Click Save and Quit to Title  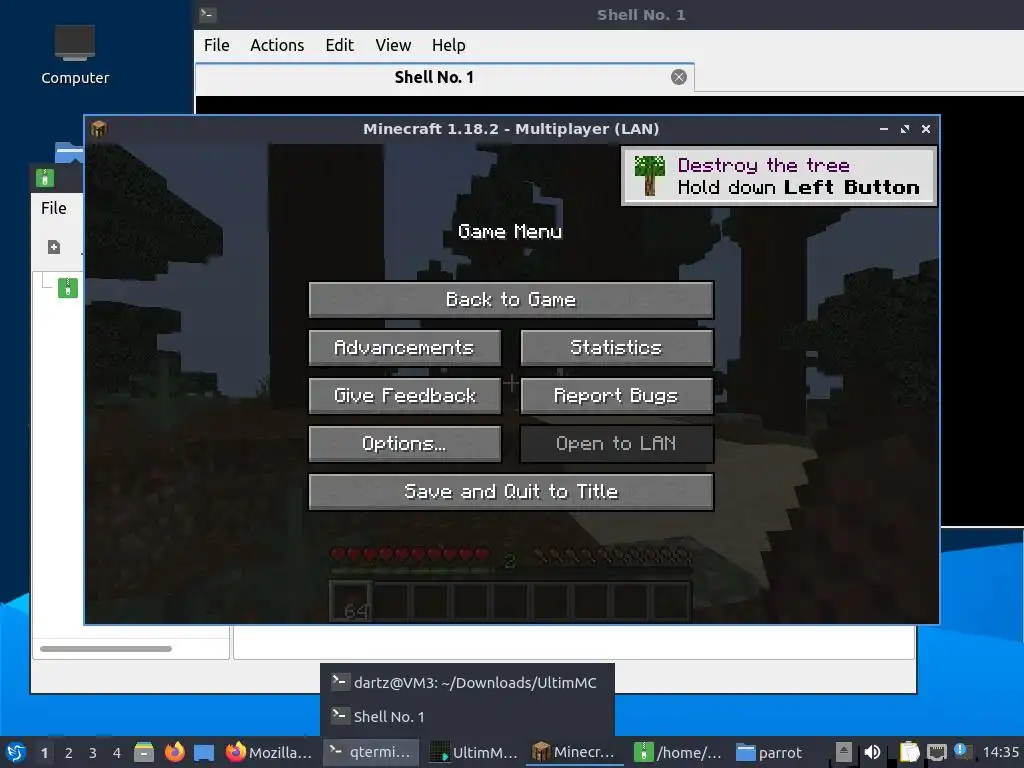tap(511, 492)
